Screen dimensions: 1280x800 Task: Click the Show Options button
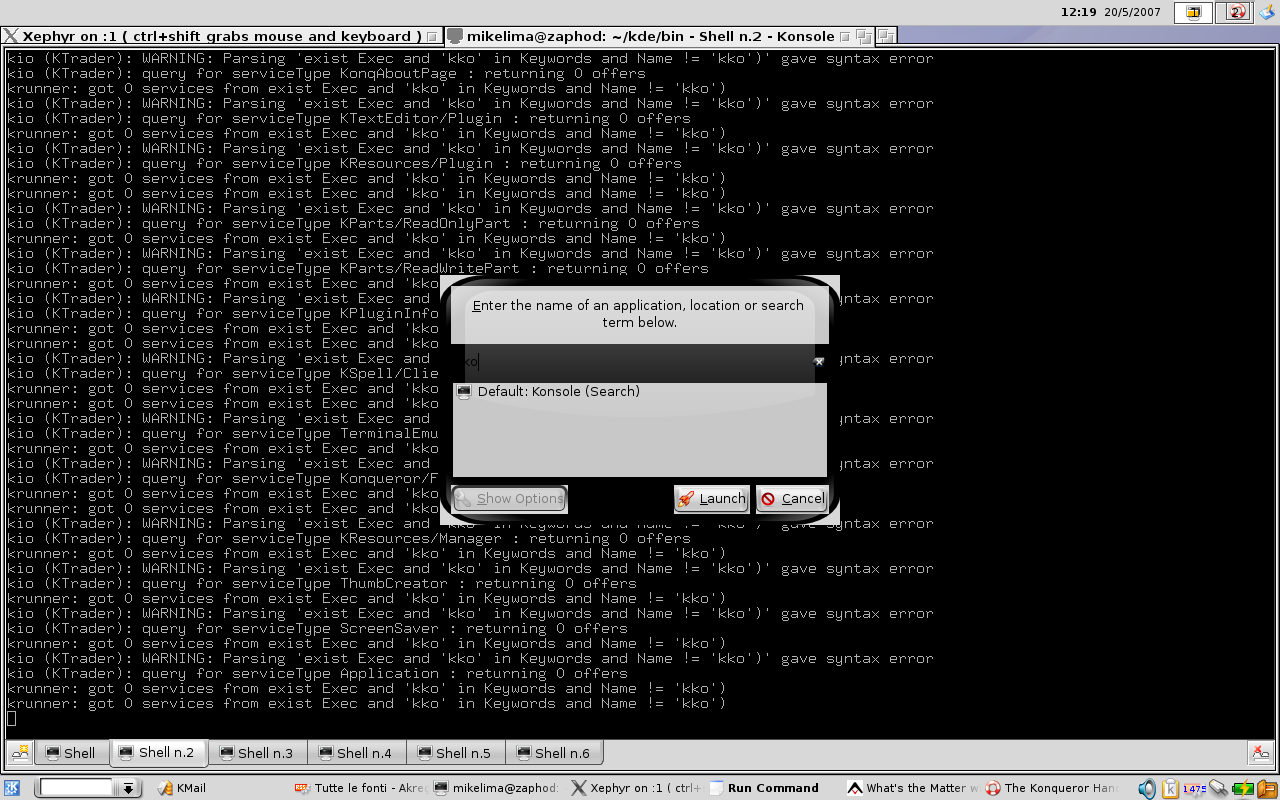click(509, 499)
